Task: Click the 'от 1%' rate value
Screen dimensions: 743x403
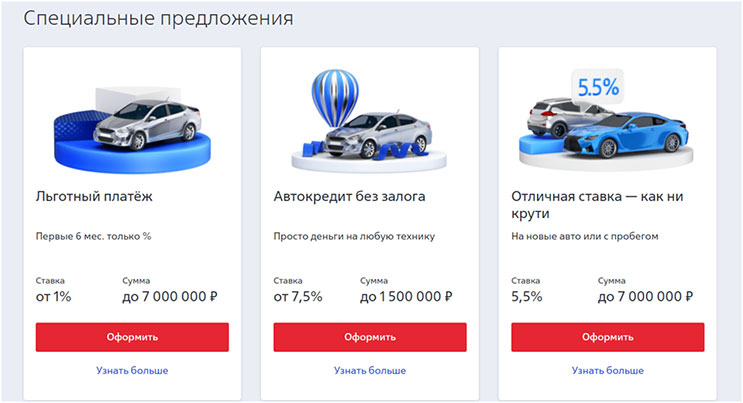Action: (x=54, y=297)
